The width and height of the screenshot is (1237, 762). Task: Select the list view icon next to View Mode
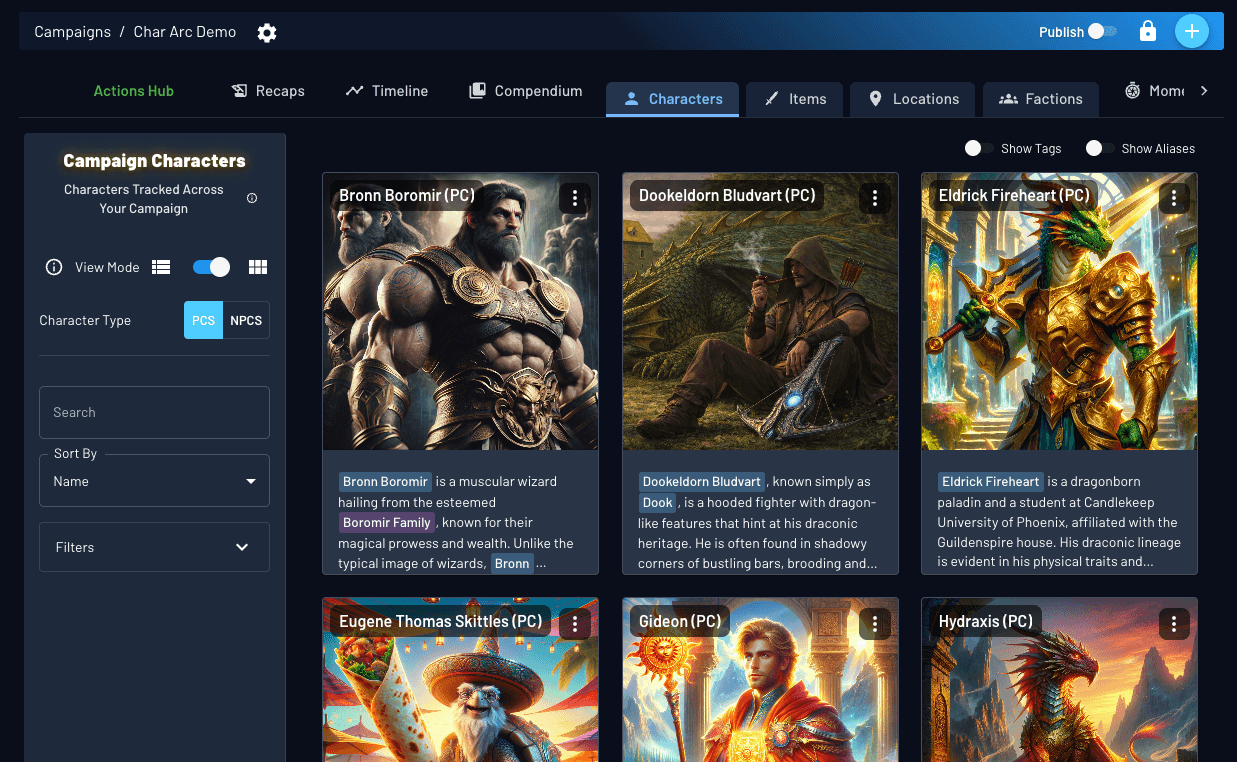click(161, 267)
